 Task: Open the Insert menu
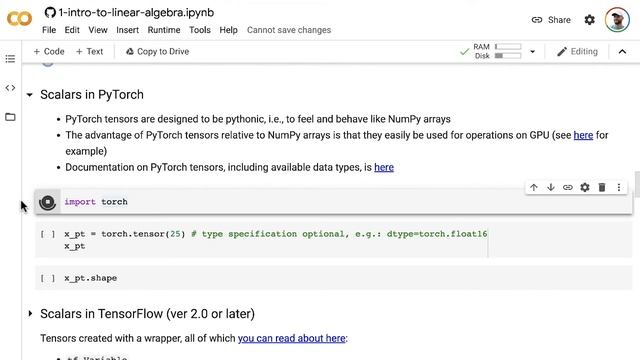[x=127, y=30]
